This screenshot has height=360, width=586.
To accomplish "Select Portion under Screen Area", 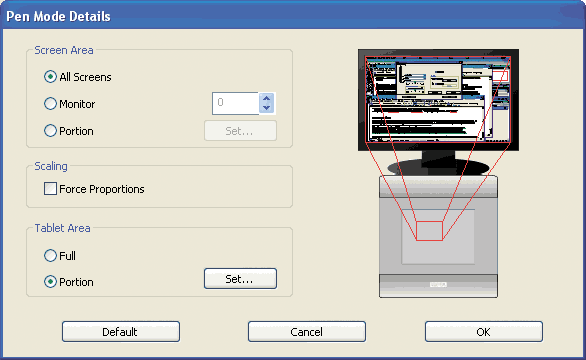I will 50,131.
